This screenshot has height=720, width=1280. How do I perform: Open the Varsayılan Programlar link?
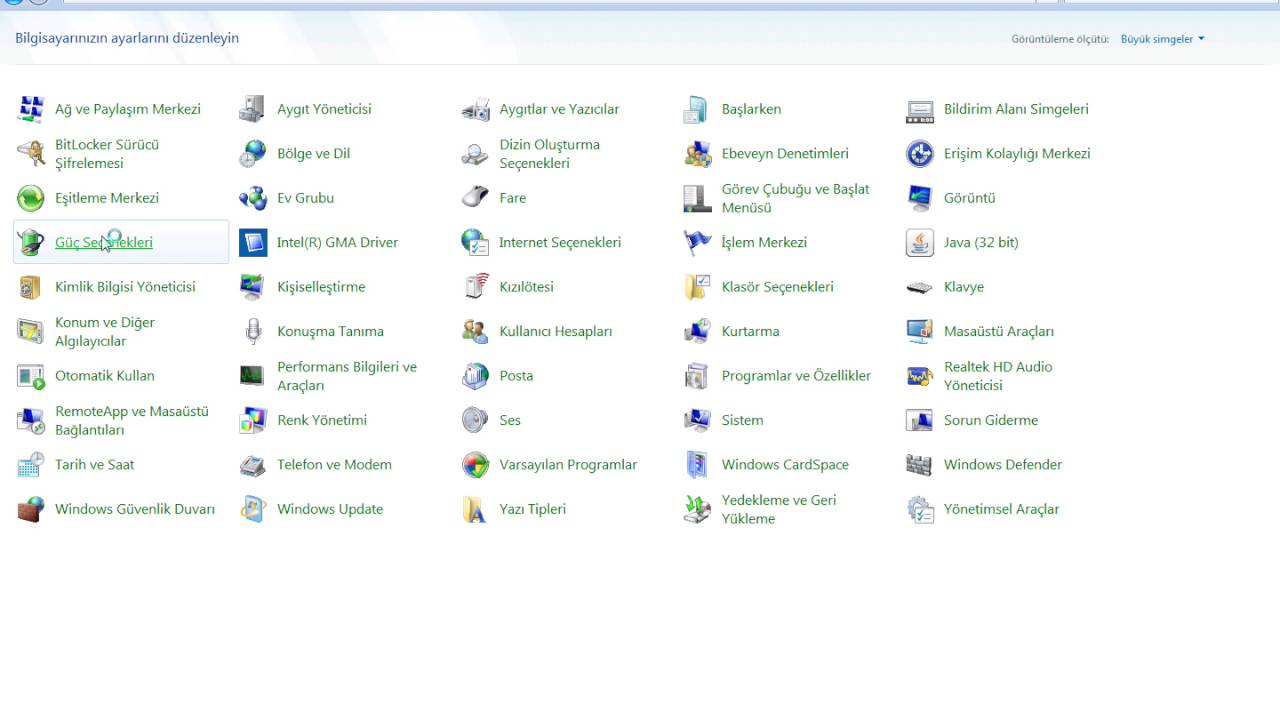568,465
